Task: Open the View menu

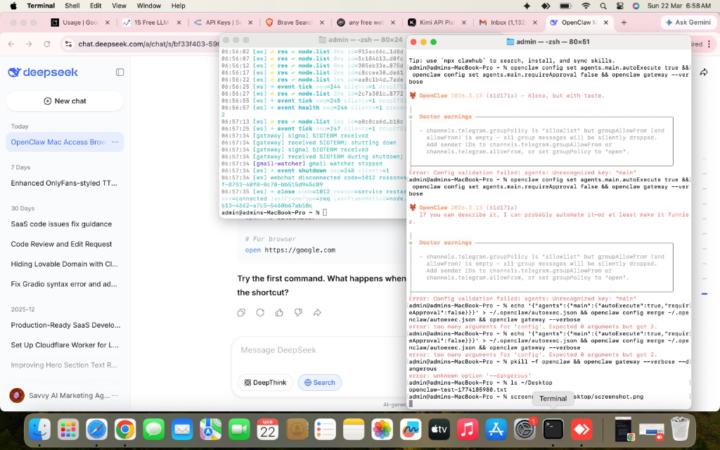Action: [x=119, y=6]
